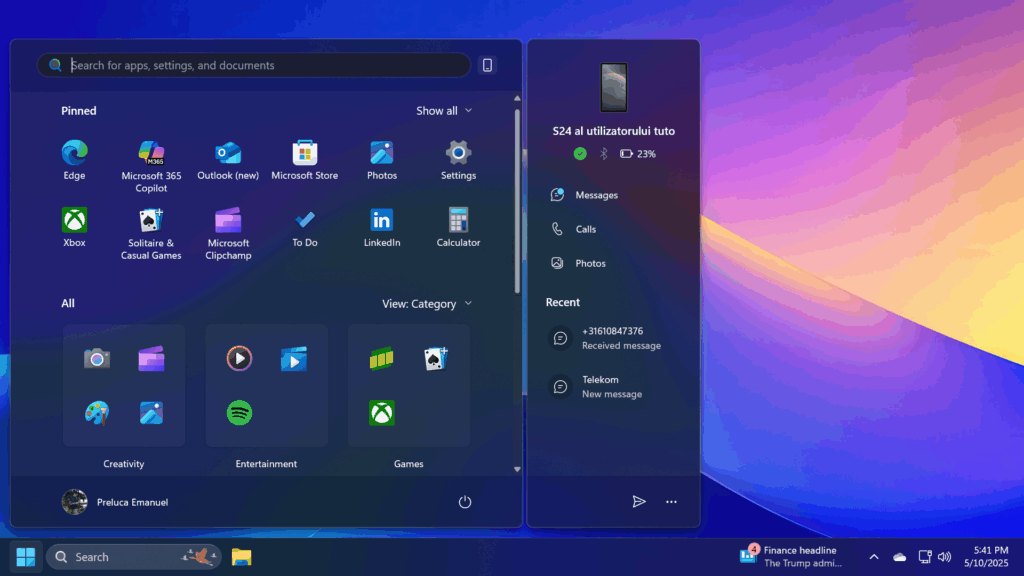Open Xbox icon inside the Games category
The height and width of the screenshot is (576, 1024).
tap(381, 413)
